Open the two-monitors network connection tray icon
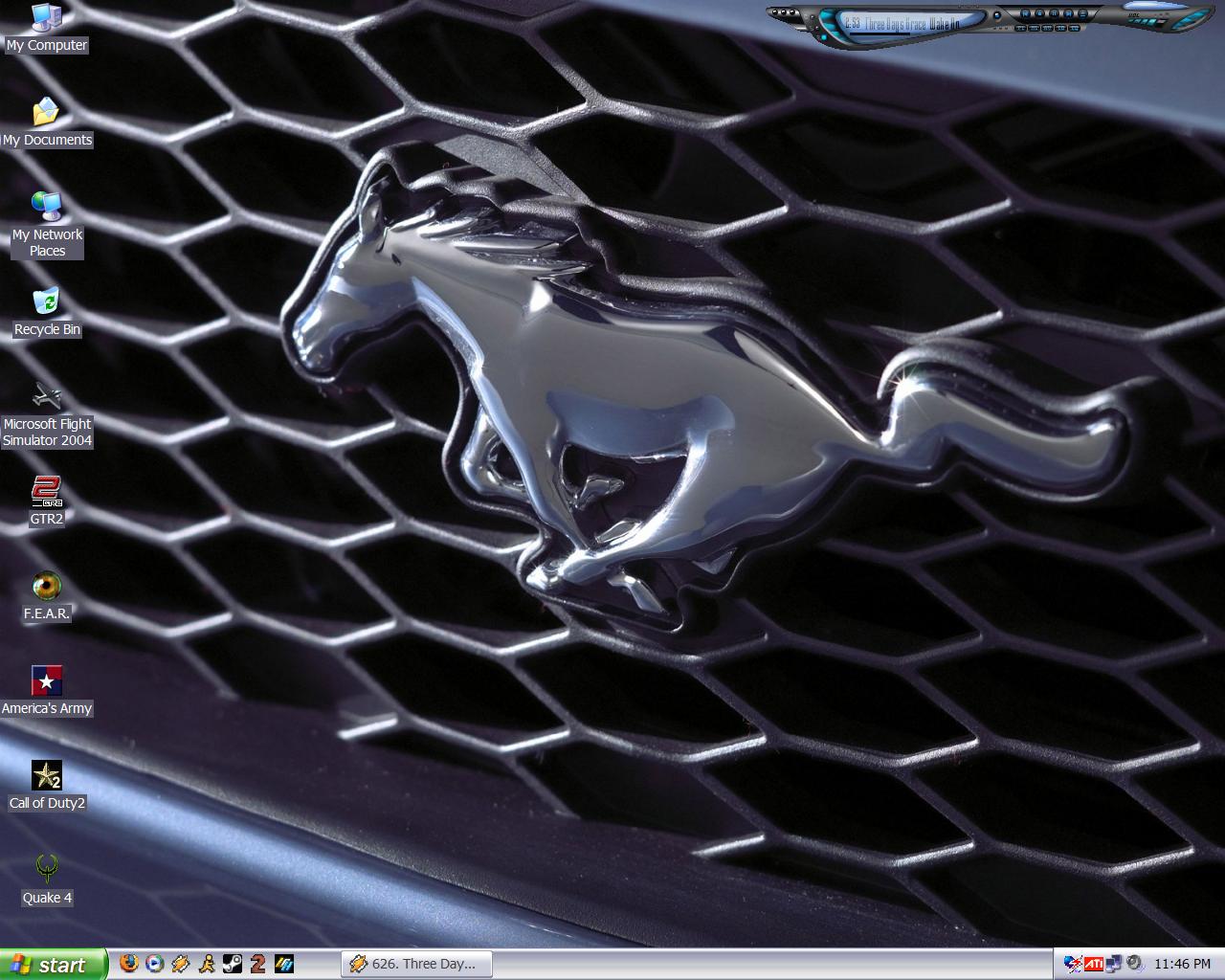This screenshot has height=980, width=1225. 1113,964
